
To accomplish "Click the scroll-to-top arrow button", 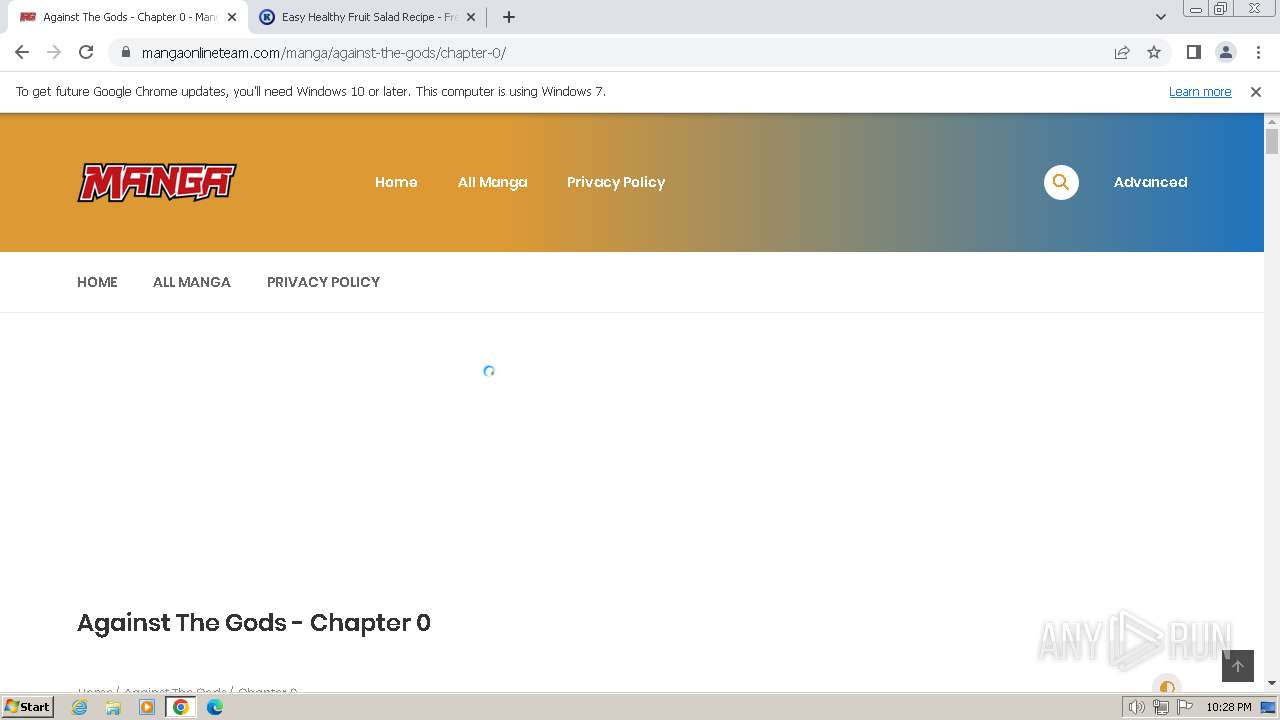I will (x=1238, y=666).
